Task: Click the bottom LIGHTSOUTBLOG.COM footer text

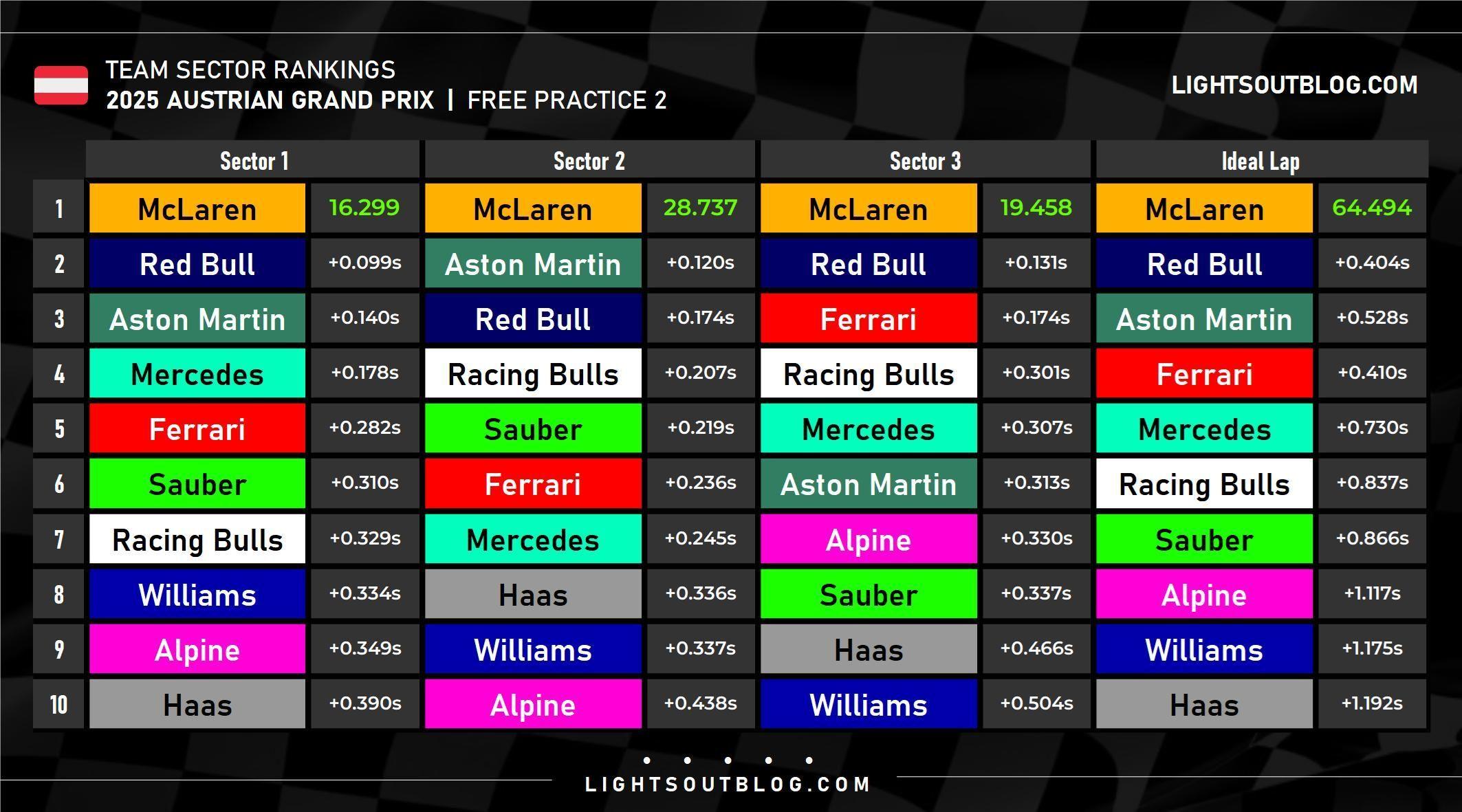Action: 728,784
